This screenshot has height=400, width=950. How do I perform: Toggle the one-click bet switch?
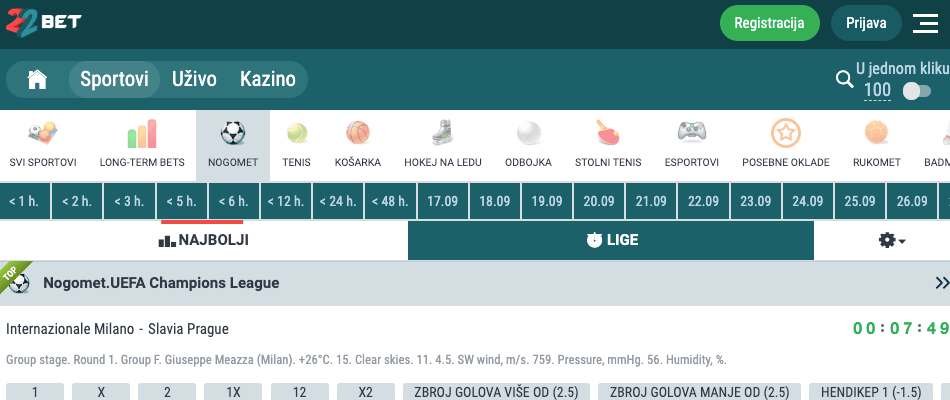(x=916, y=91)
